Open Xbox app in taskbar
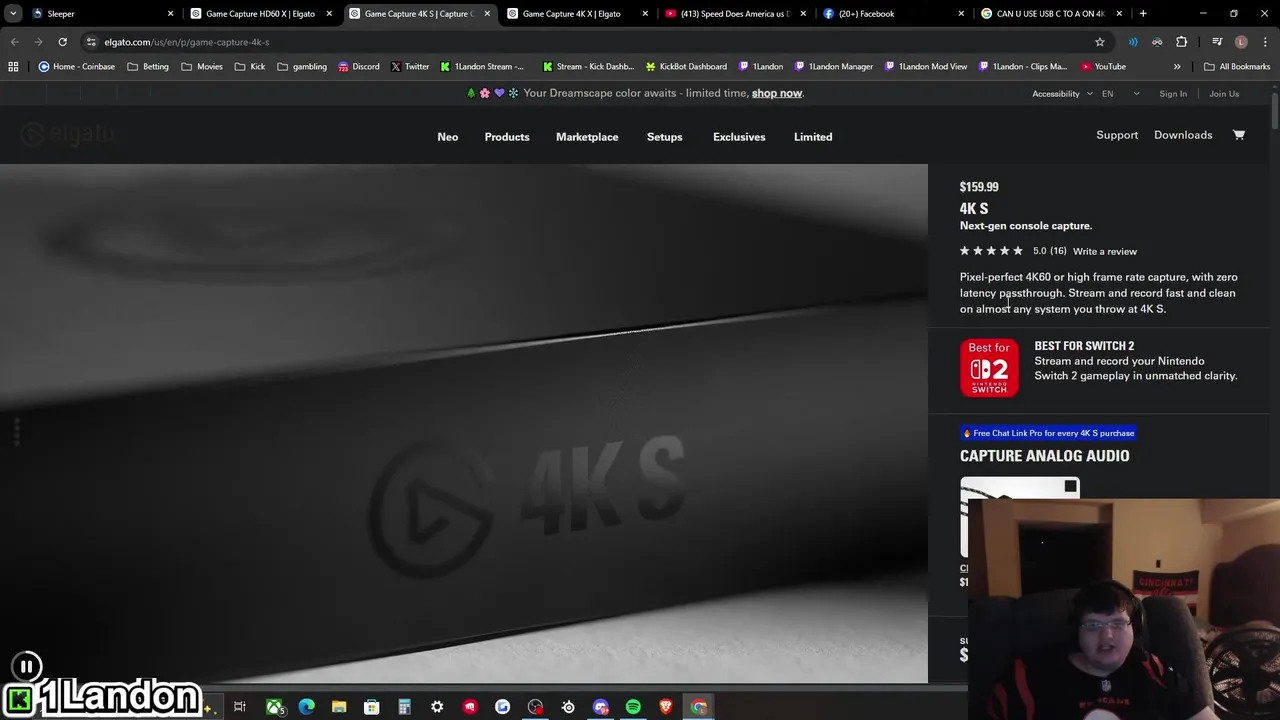Image resolution: width=1280 pixels, height=720 pixels. (x=274, y=707)
